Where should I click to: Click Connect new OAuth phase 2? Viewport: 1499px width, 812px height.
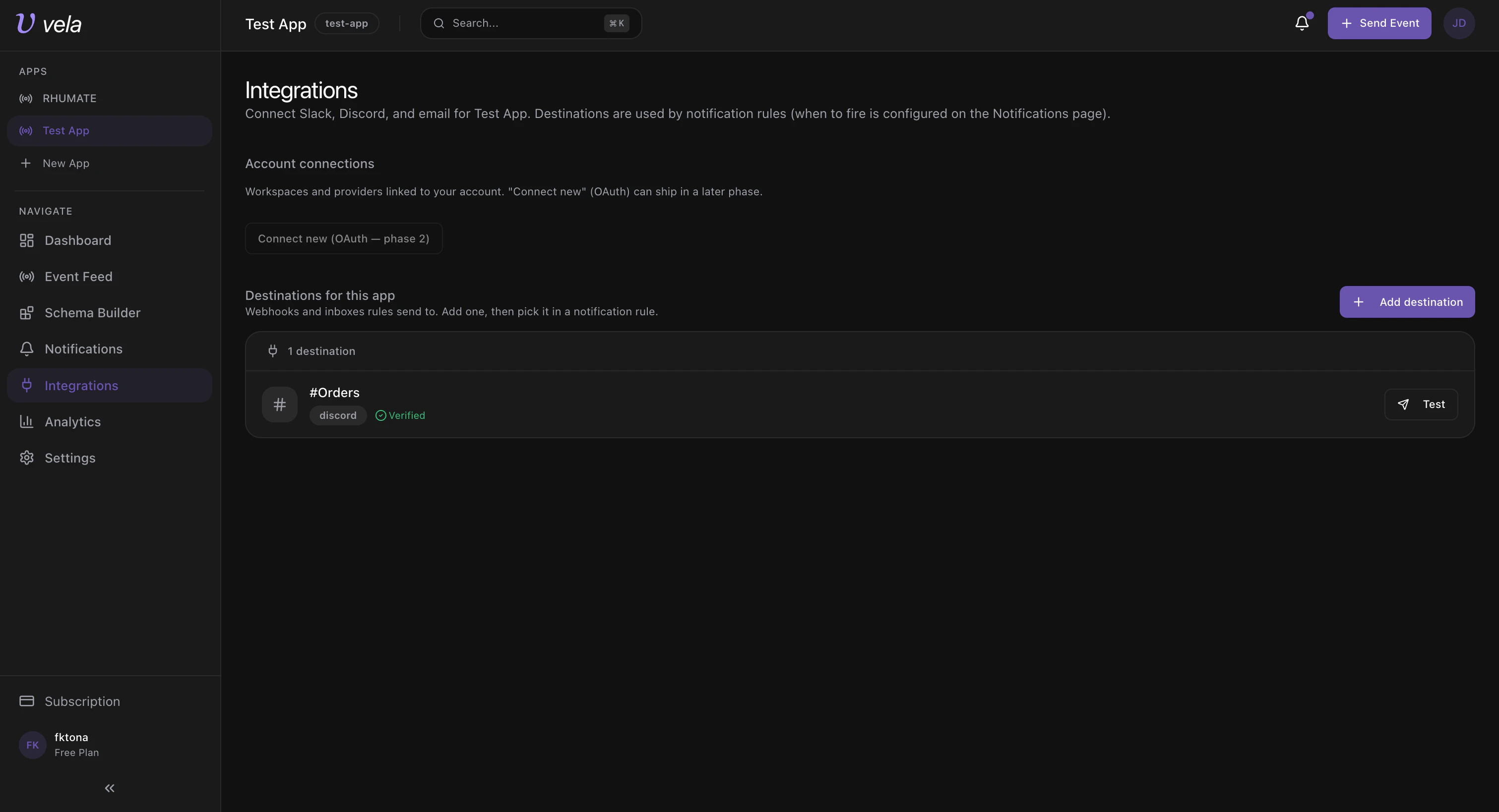click(343, 238)
